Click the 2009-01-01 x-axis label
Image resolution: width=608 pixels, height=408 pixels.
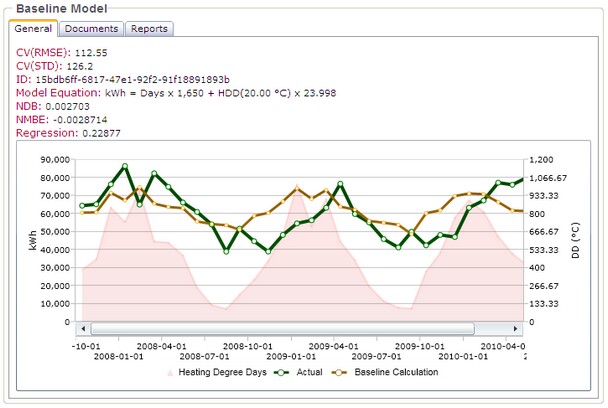coord(291,356)
